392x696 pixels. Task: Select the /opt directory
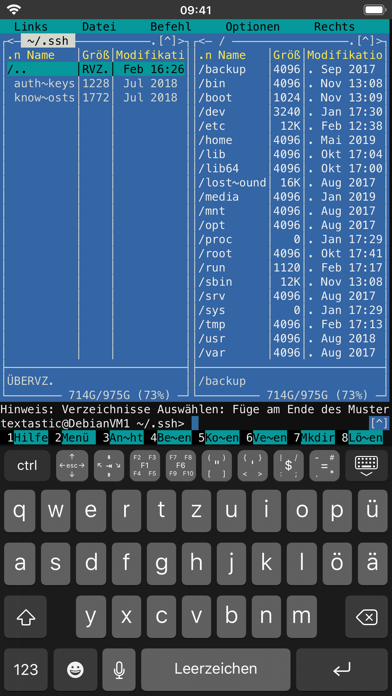pyautogui.click(x=212, y=225)
